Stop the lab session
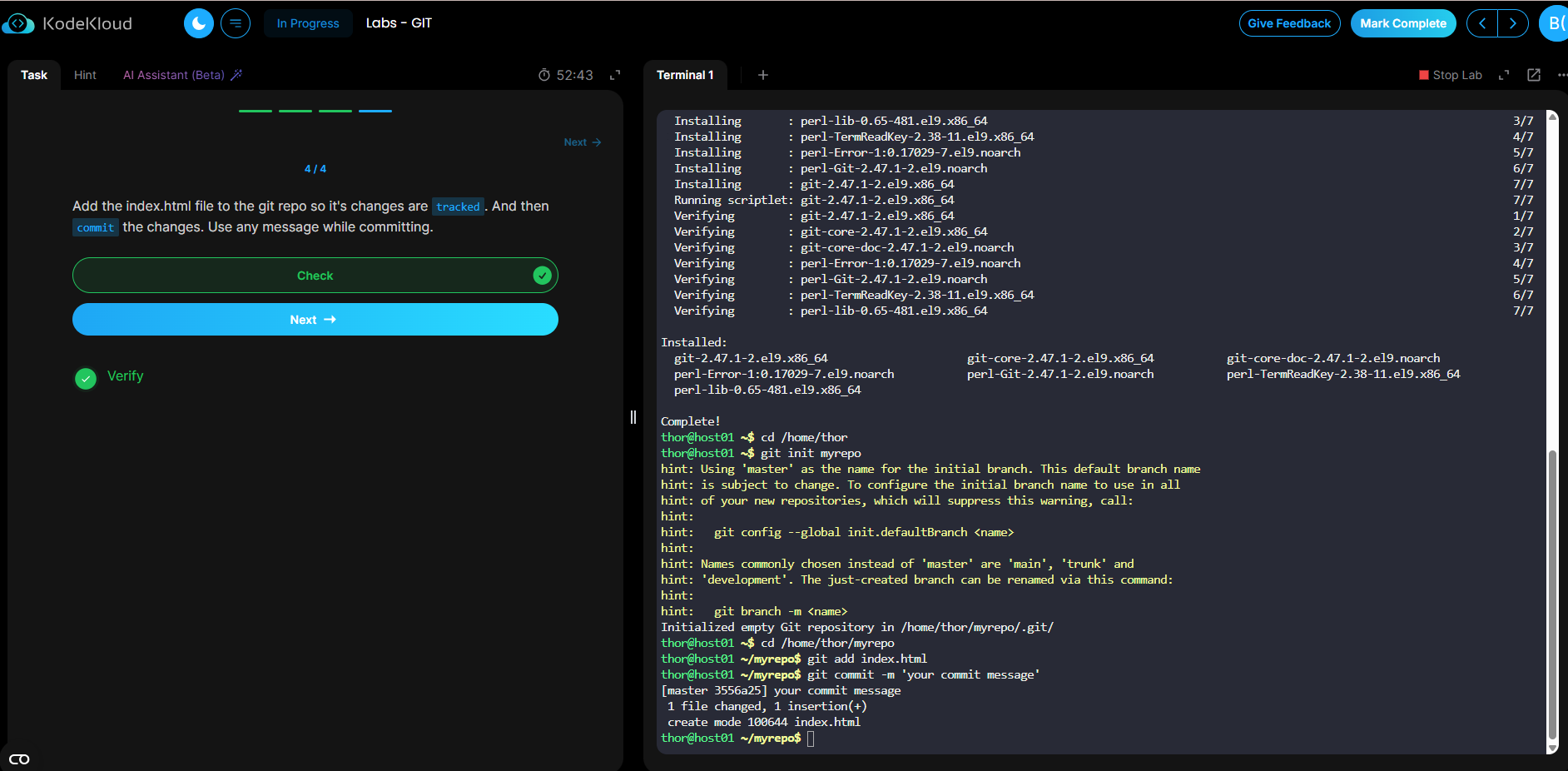 point(1450,75)
